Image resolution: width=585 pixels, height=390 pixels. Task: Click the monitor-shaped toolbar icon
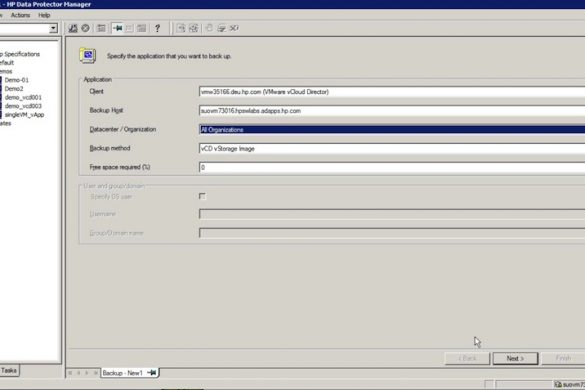(222, 28)
